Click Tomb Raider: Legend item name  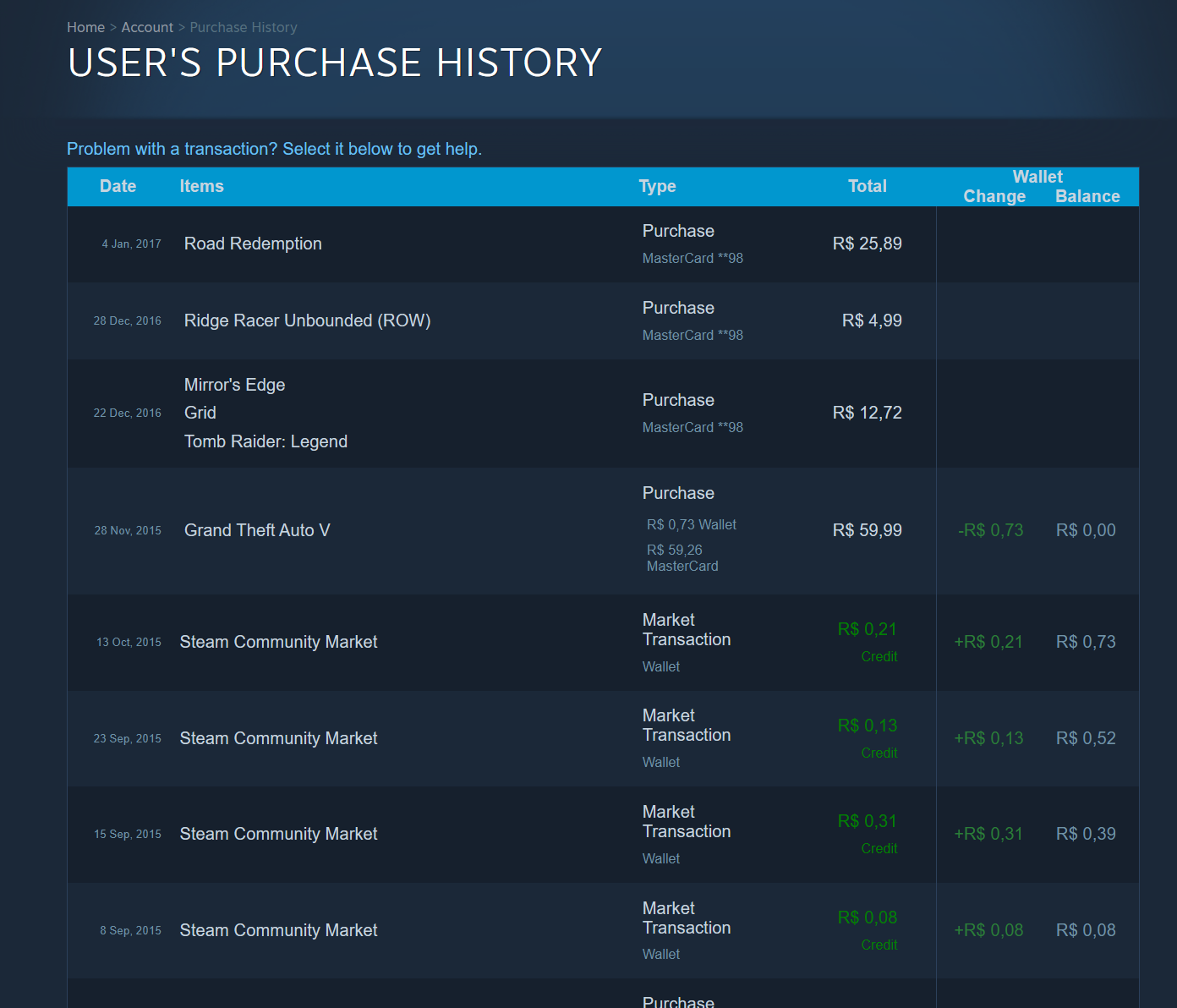(266, 441)
